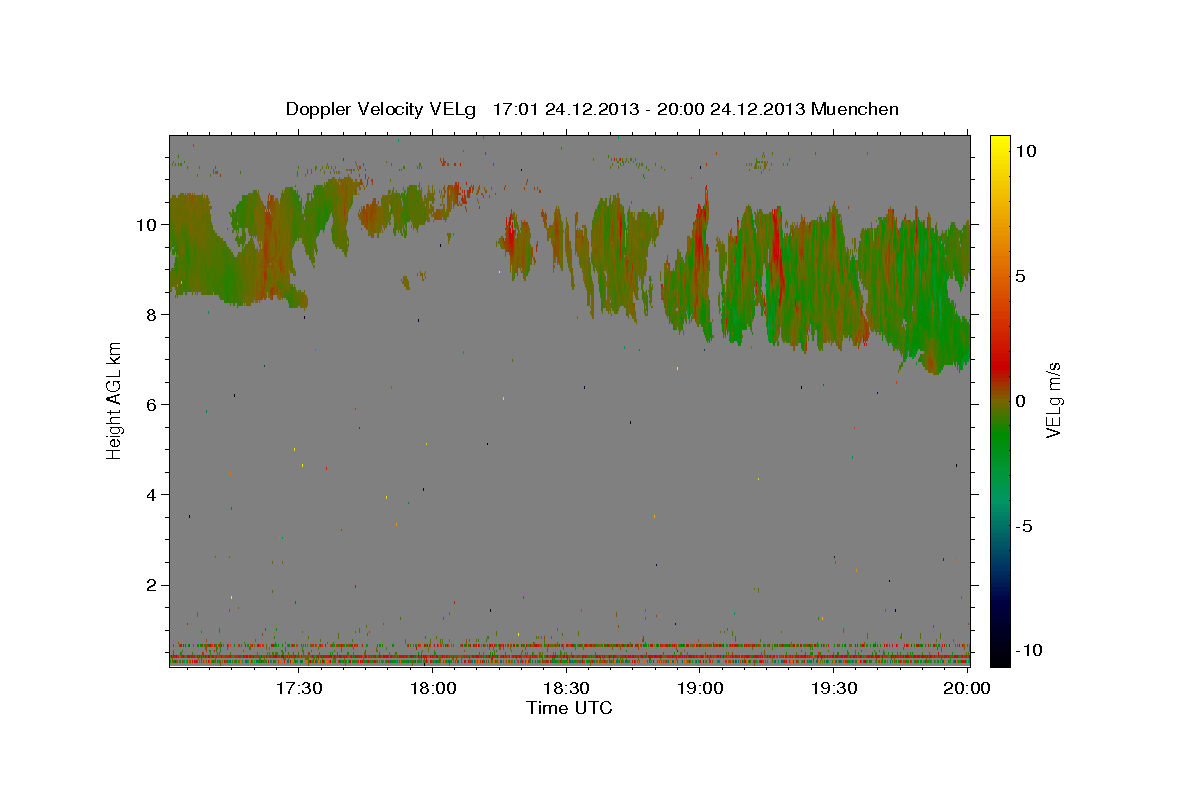Click the 'Time UTC' axis label
This screenshot has height=800, width=1200.
[569, 708]
